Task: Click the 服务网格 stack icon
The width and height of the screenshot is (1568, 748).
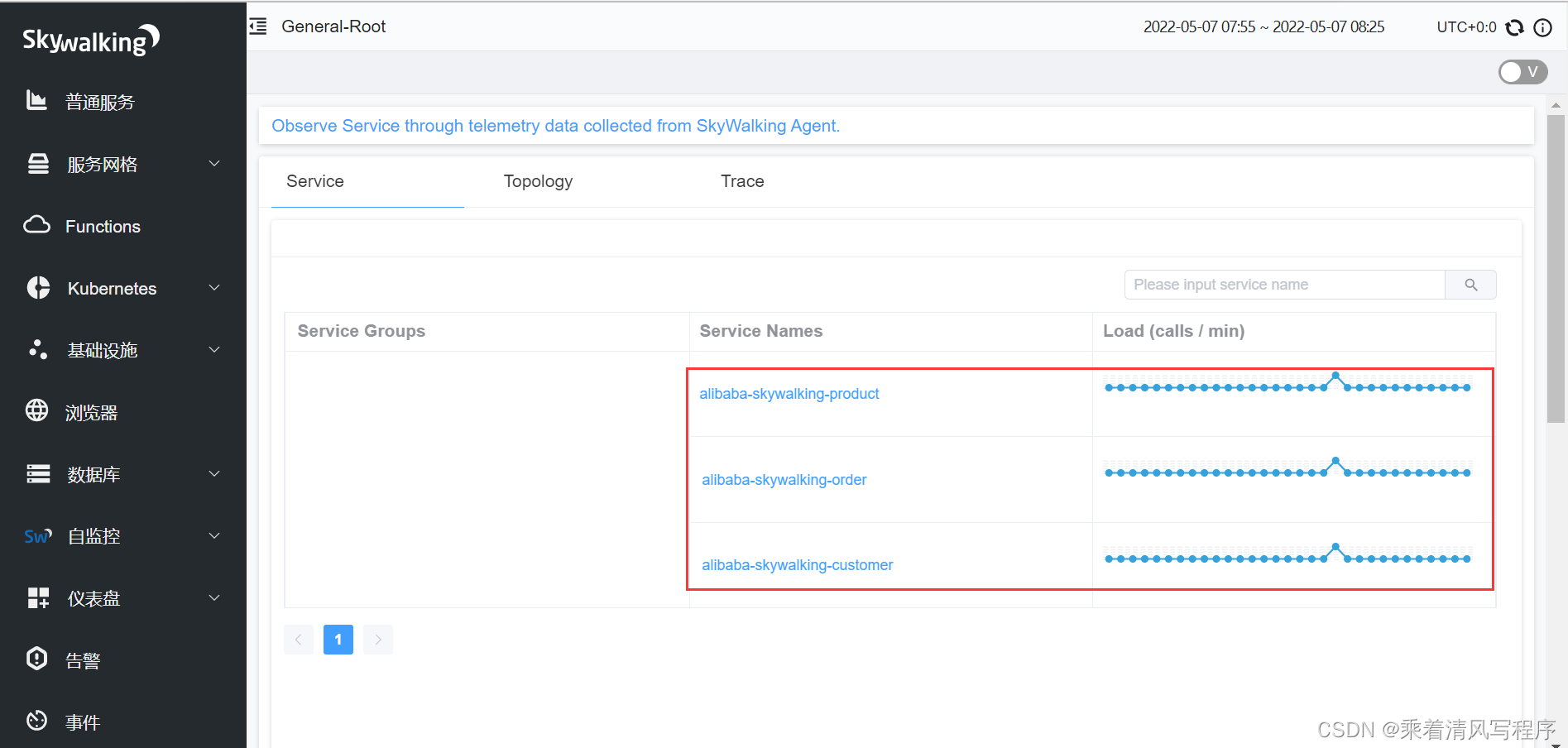Action: 38,164
